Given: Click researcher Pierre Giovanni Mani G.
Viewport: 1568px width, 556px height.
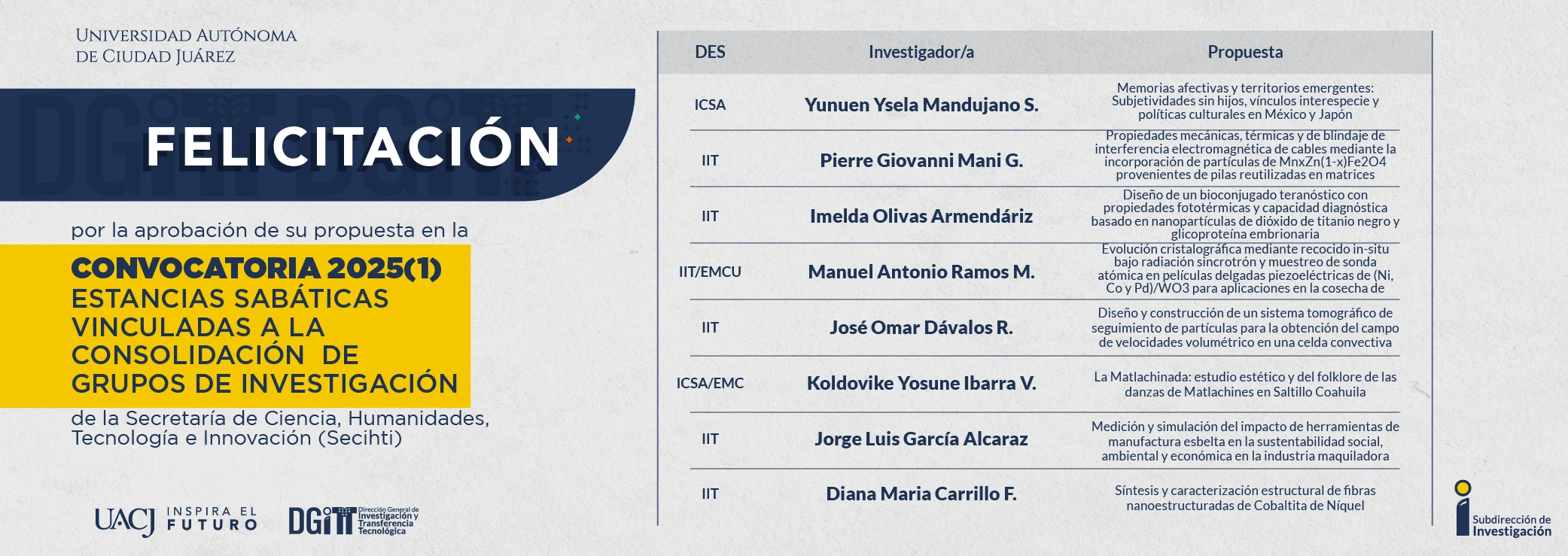Looking at the screenshot, I should (921, 160).
